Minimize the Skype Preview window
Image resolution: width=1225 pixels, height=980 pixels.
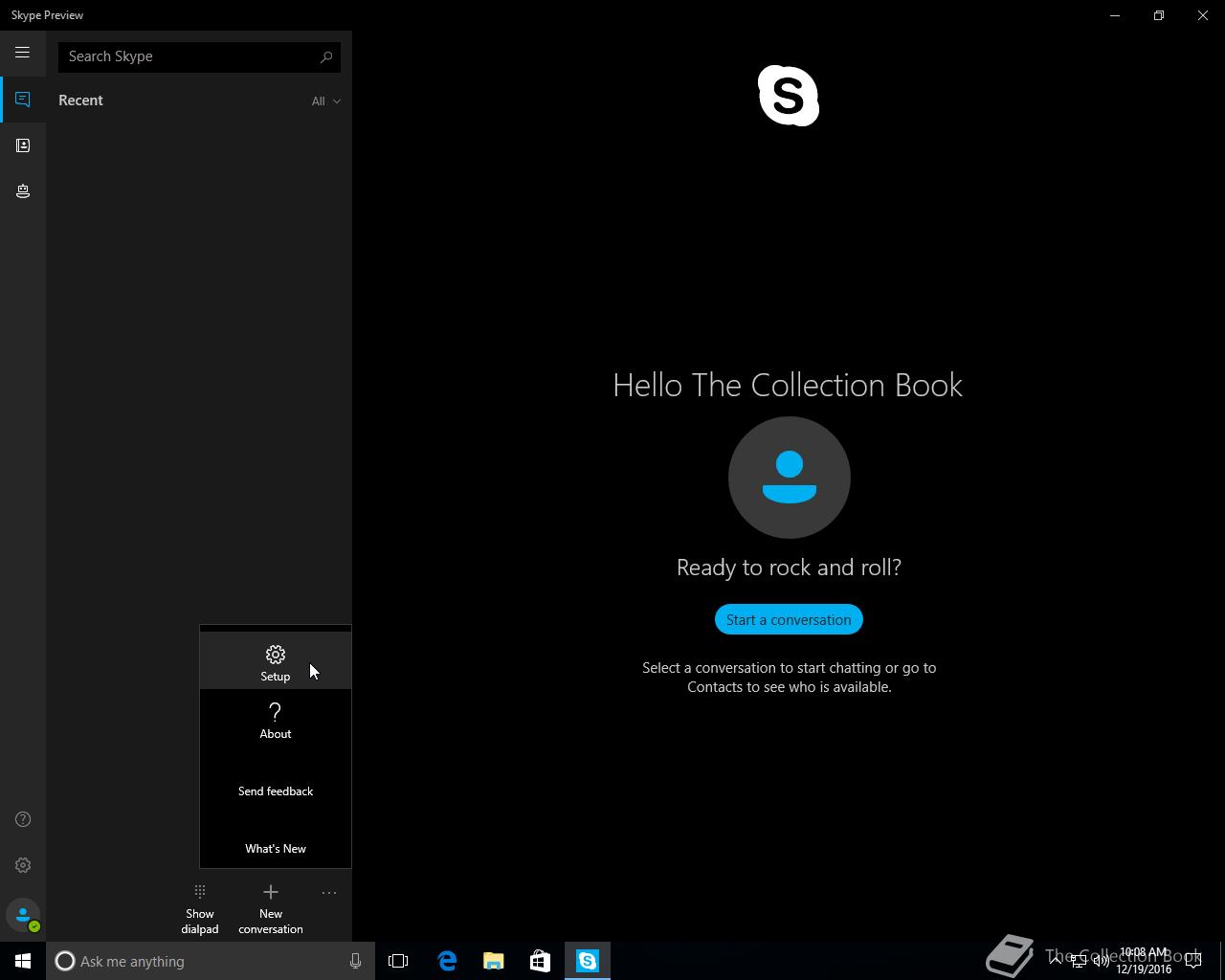click(1115, 15)
